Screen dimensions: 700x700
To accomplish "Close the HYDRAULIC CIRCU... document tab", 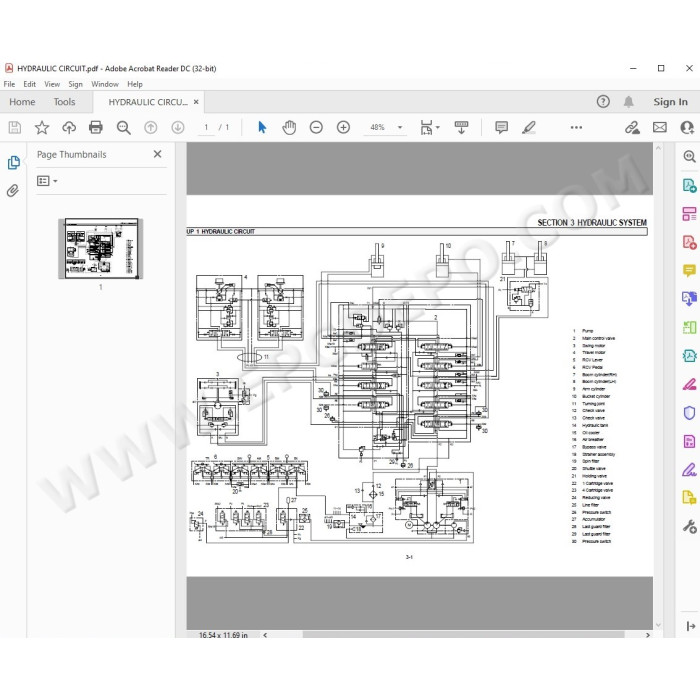I will (196, 102).
